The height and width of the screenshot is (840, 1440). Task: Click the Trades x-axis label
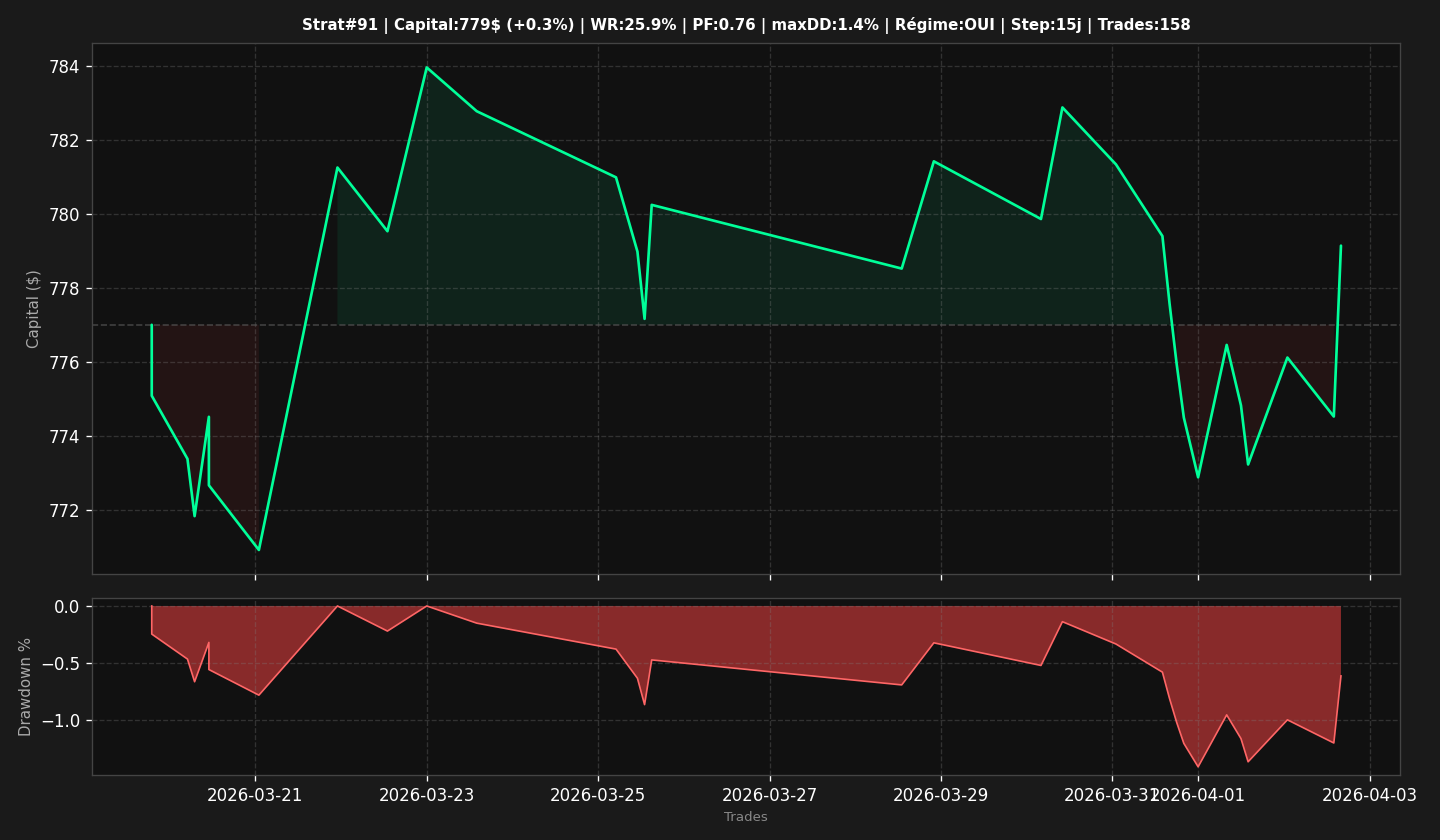(x=746, y=817)
